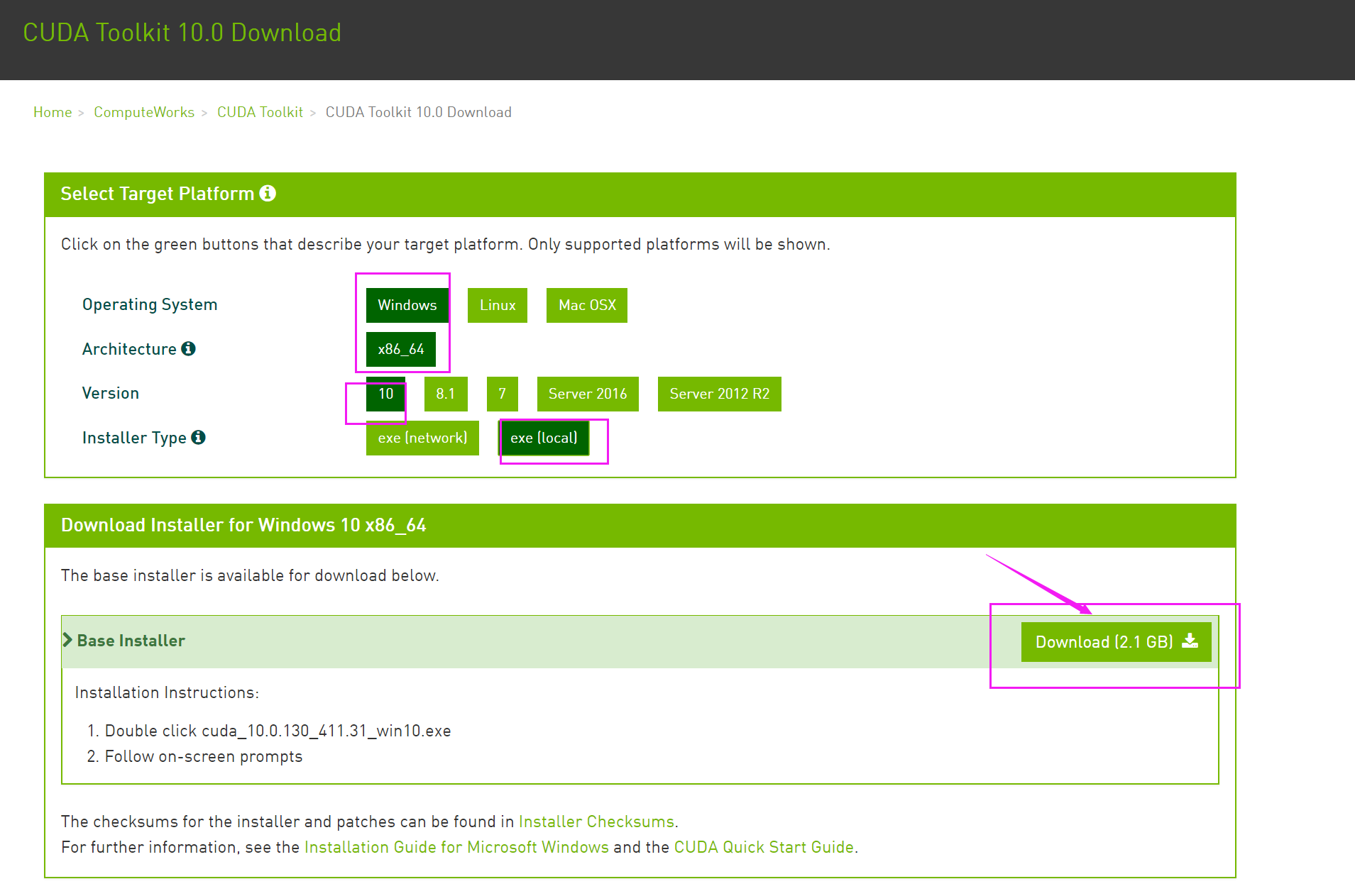Open ComputeWorks breadcrumb link
Image resolution: width=1355 pixels, height=896 pixels.
pyautogui.click(x=144, y=112)
